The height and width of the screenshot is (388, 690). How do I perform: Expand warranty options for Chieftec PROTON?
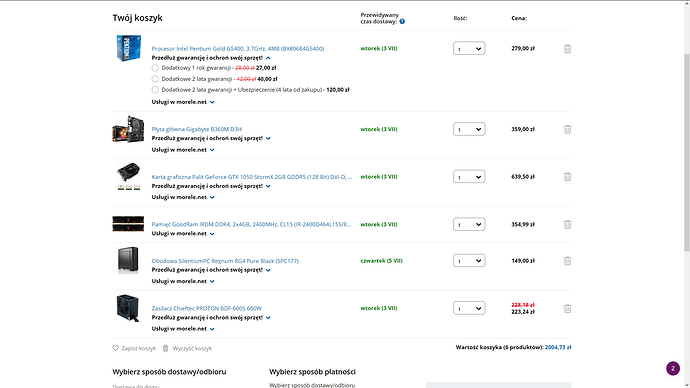[211, 317]
